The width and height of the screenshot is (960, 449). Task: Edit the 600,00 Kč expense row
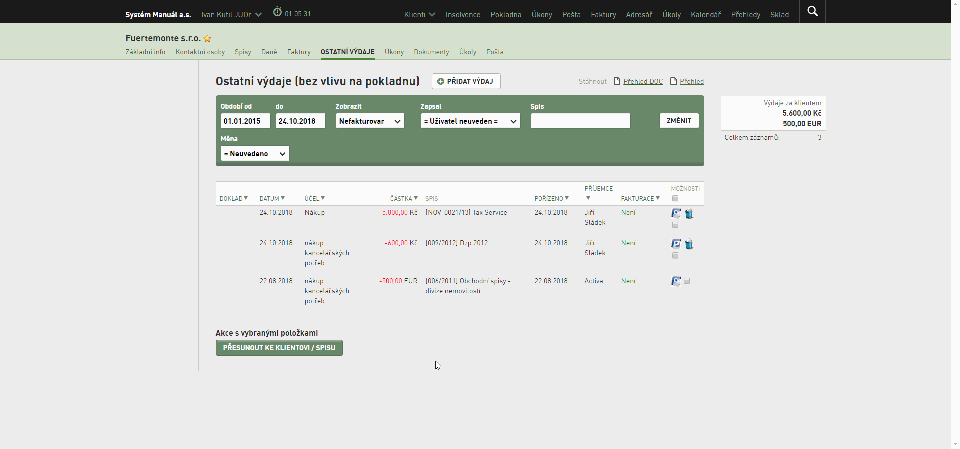pos(676,244)
